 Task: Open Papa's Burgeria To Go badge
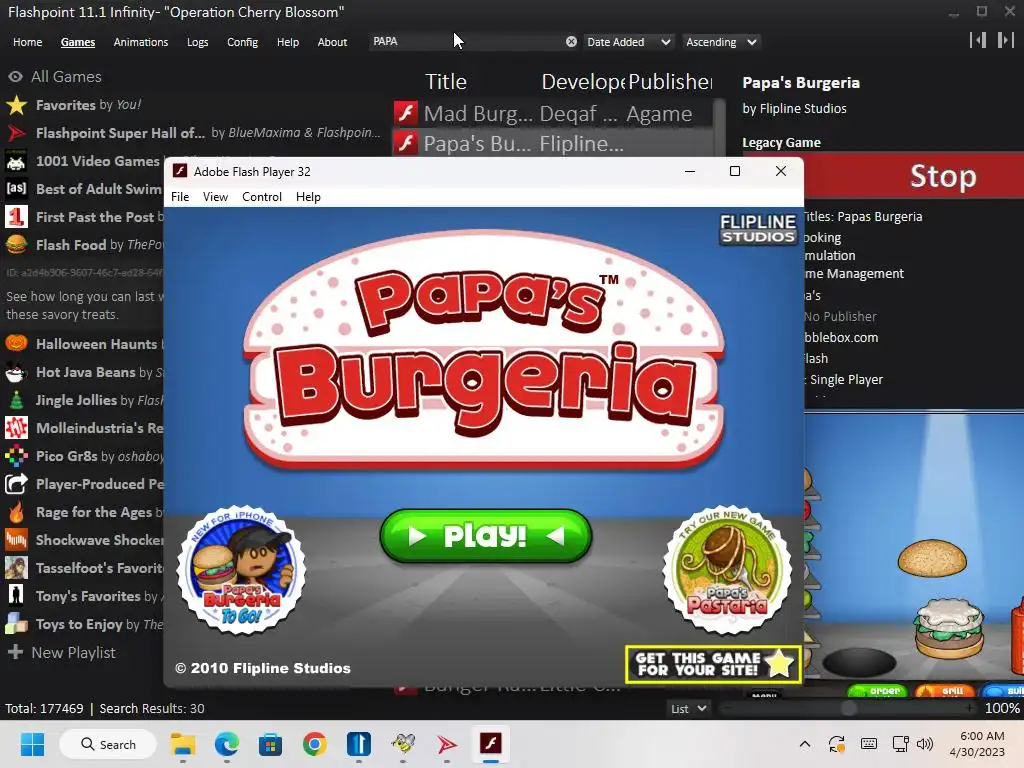[x=241, y=569]
